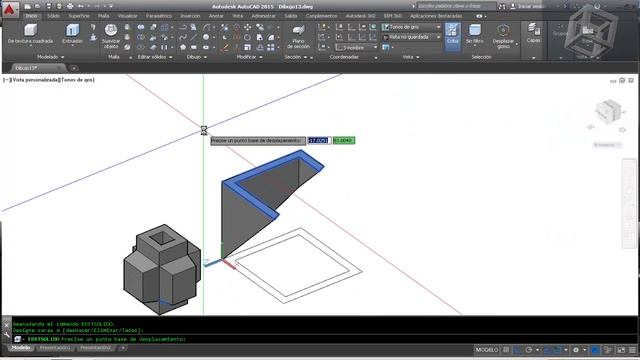Image resolution: width=640 pixels, height=360 pixels.
Task: Expand the Modelado panel
Action: [x=51, y=57]
